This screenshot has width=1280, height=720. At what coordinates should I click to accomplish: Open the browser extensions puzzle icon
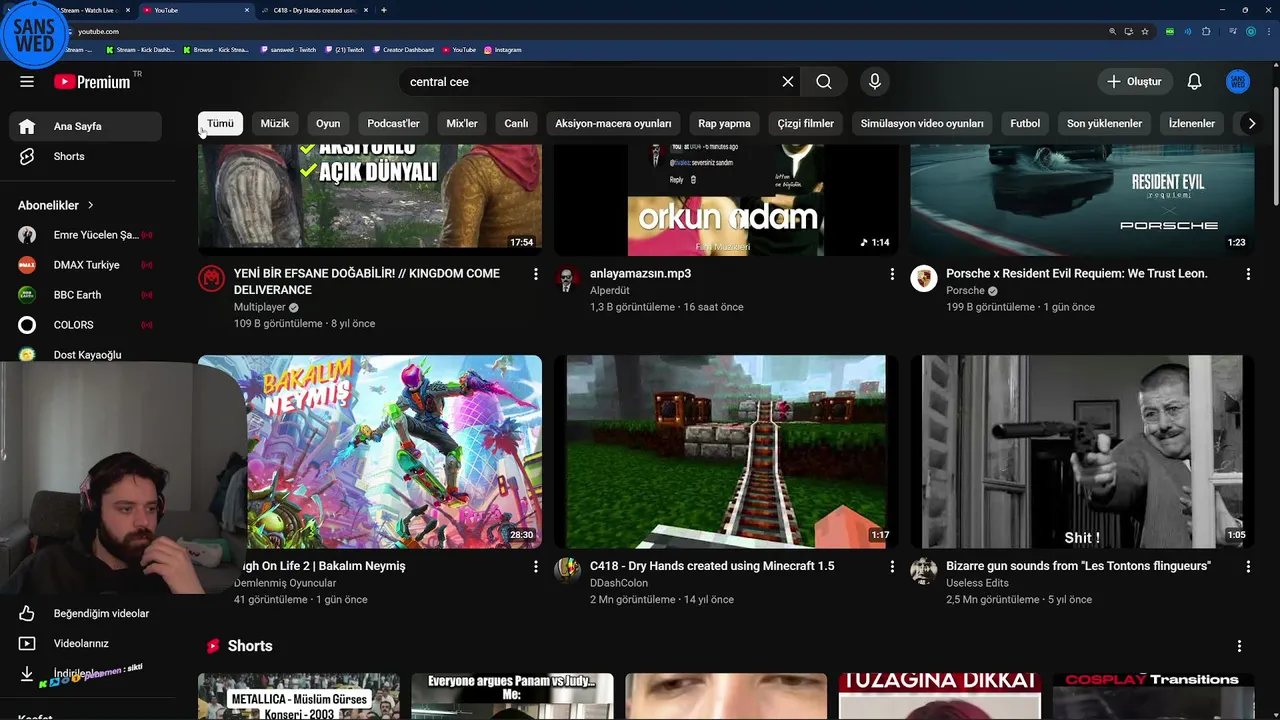pyautogui.click(x=1206, y=31)
